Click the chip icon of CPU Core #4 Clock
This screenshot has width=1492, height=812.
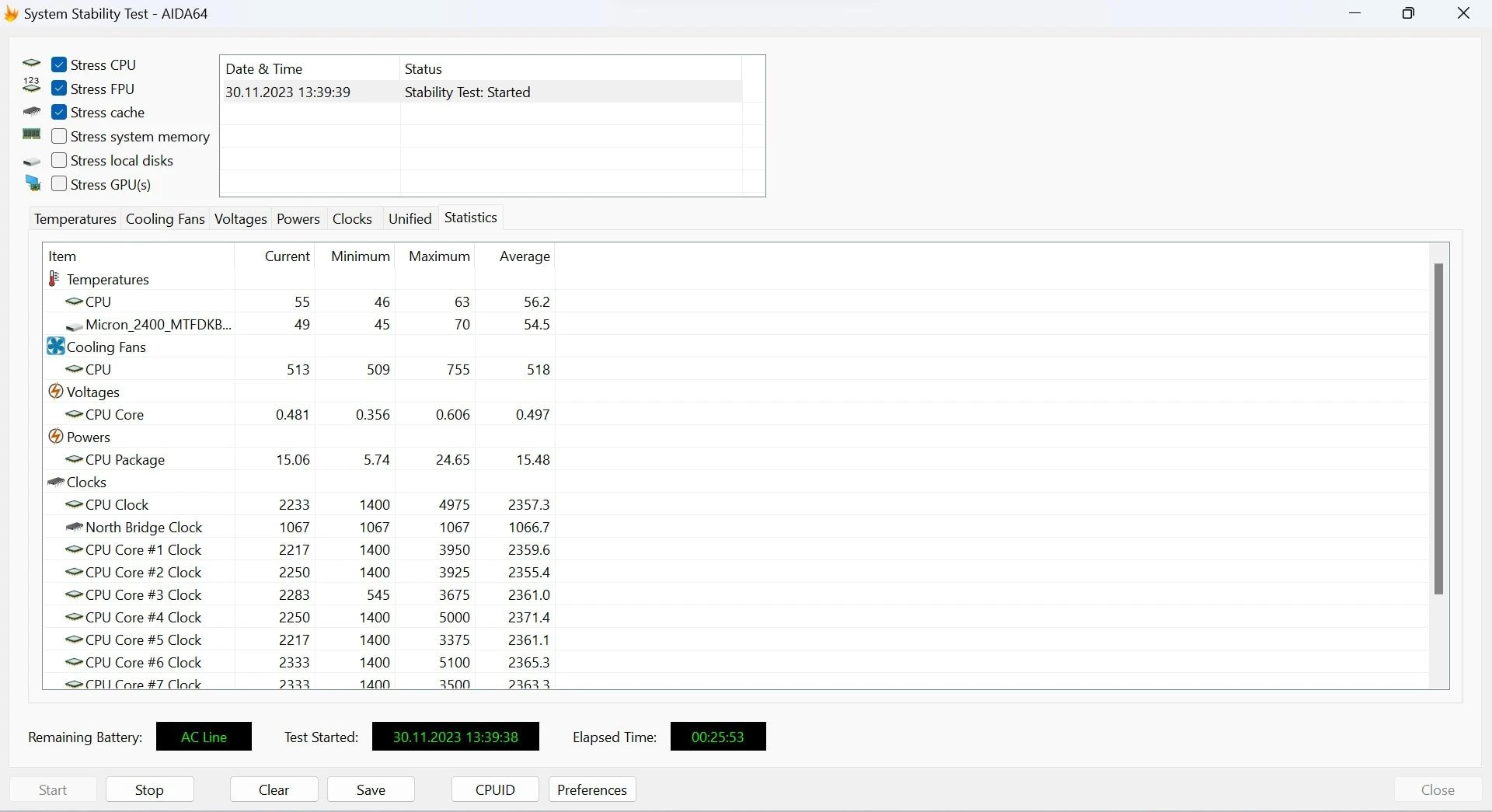pos(74,617)
